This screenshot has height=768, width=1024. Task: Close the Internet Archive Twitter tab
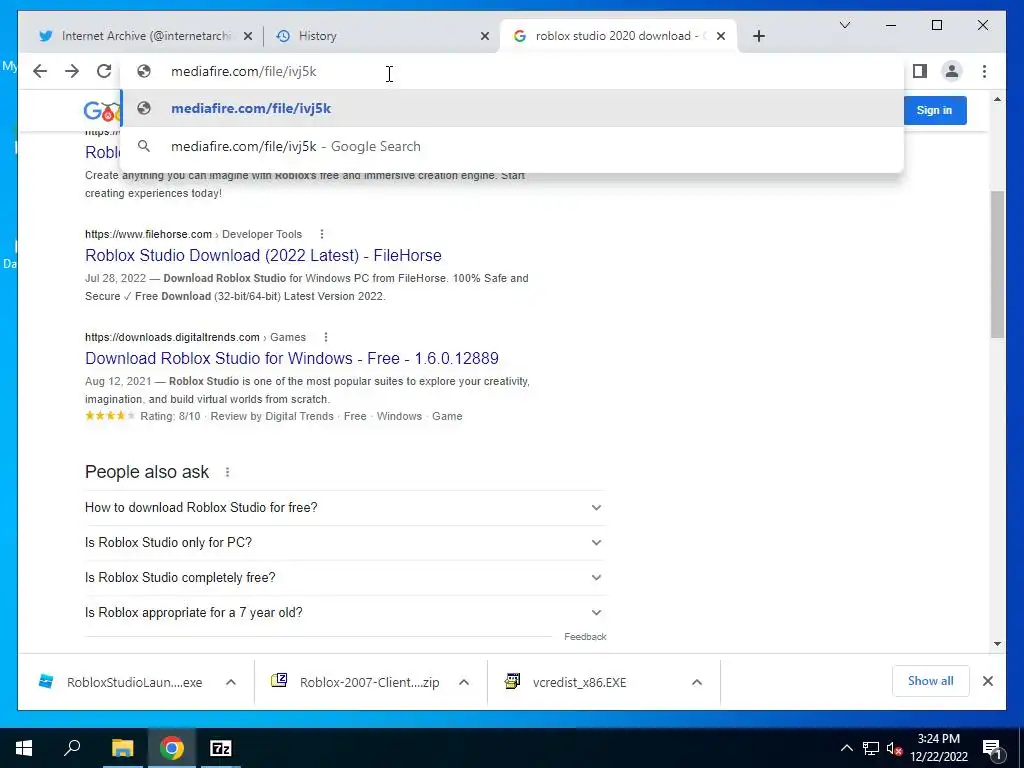pyautogui.click(x=248, y=36)
